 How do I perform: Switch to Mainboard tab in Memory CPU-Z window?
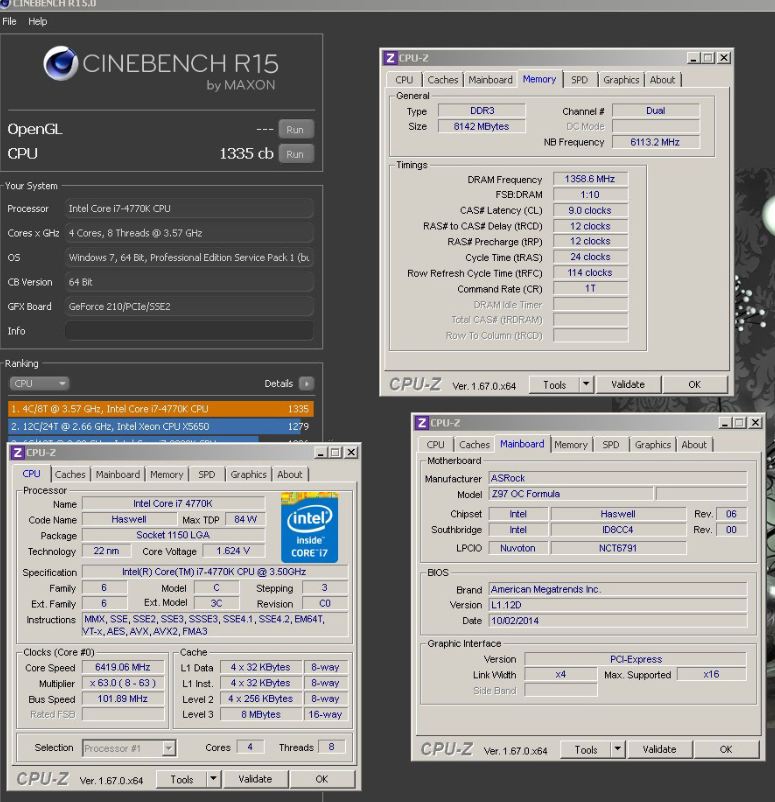coord(490,80)
